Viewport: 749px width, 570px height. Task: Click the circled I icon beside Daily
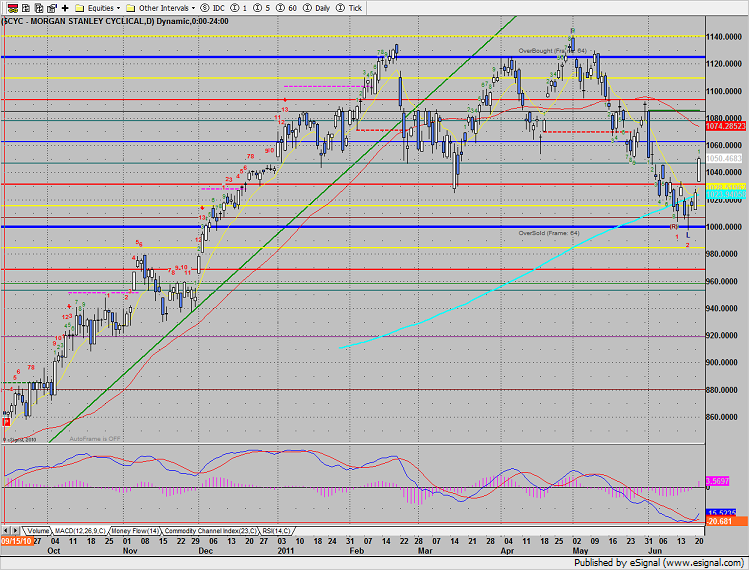308,8
